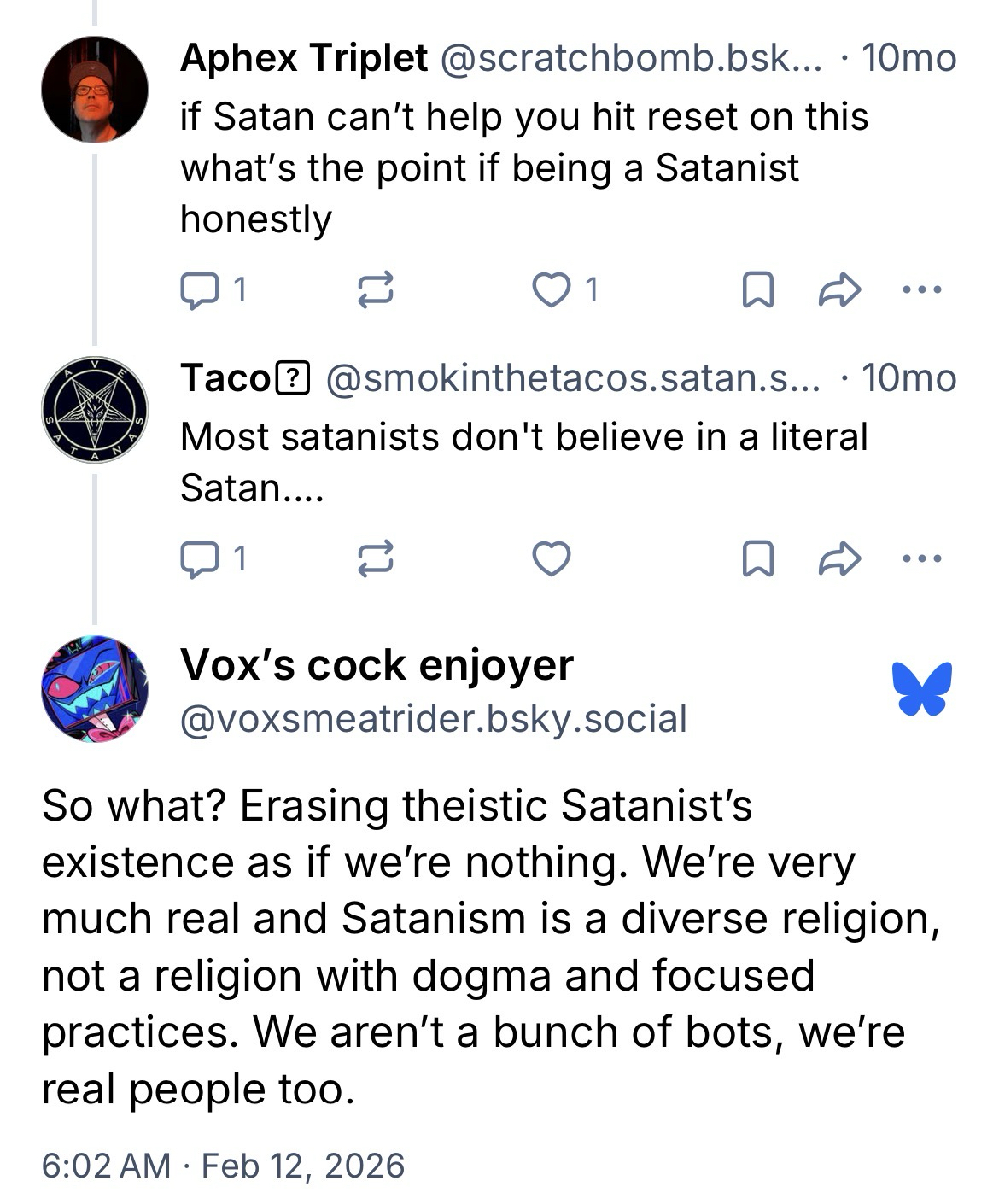Open the @voxsmeatrider.bsky.social handle
Screen dimensions: 999x1204
(433, 719)
